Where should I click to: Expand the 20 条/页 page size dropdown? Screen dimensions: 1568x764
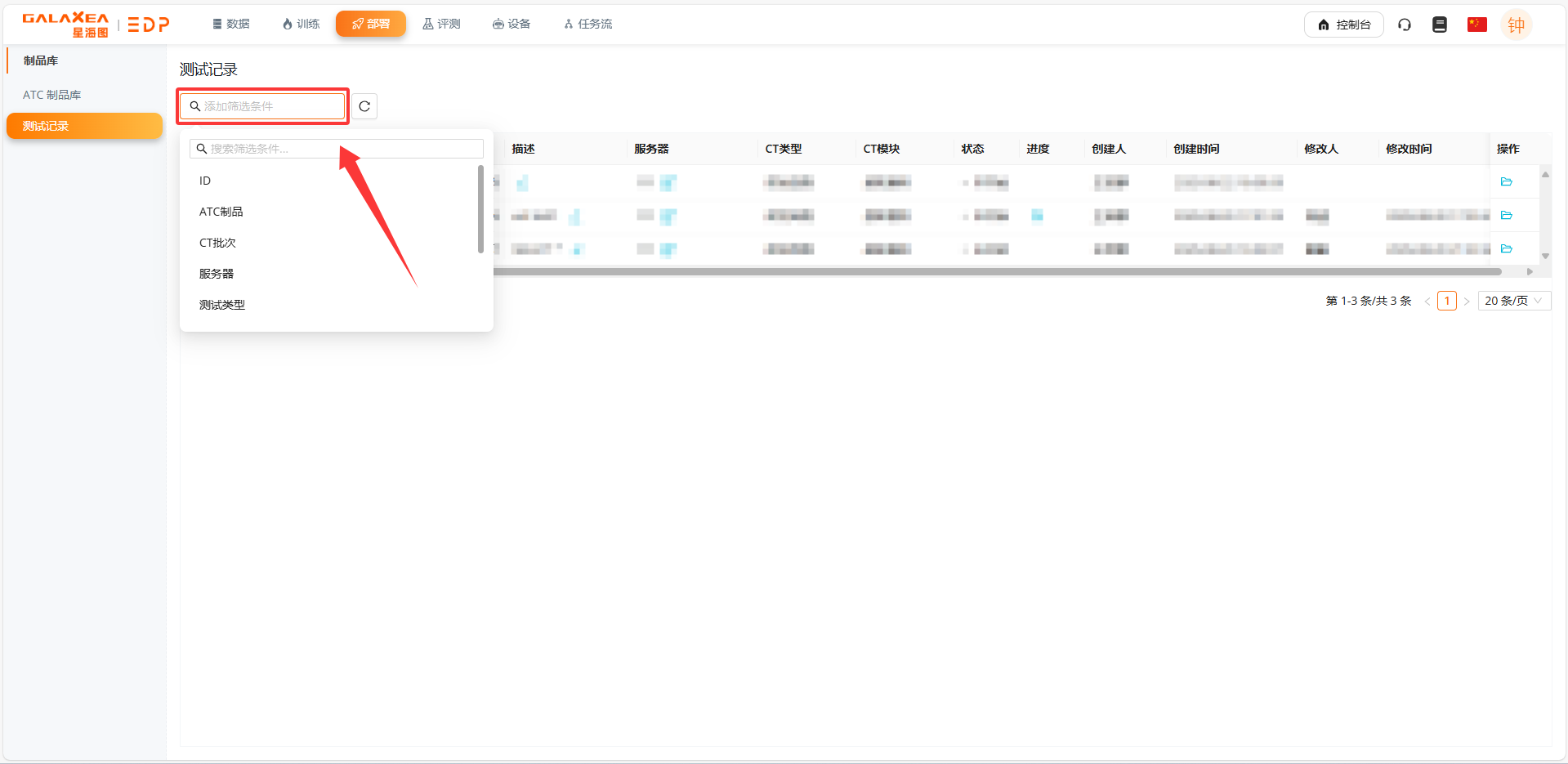[1513, 301]
